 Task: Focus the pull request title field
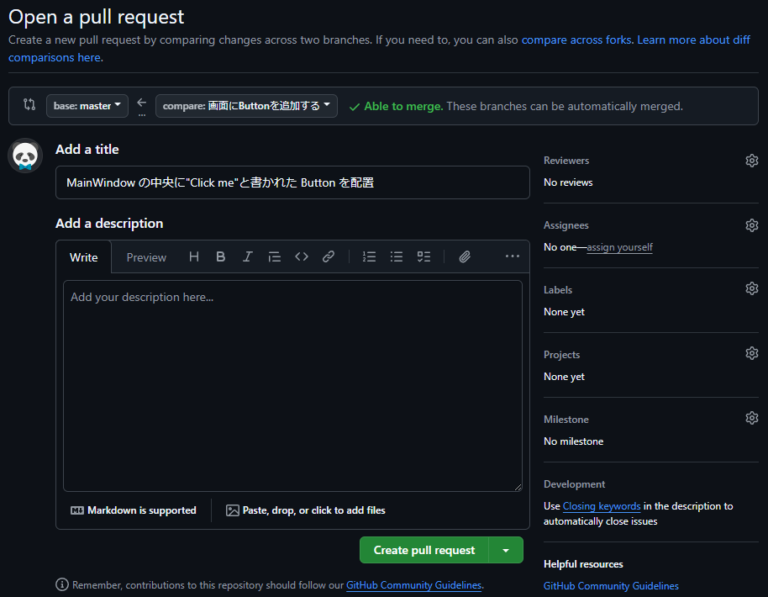(292, 183)
